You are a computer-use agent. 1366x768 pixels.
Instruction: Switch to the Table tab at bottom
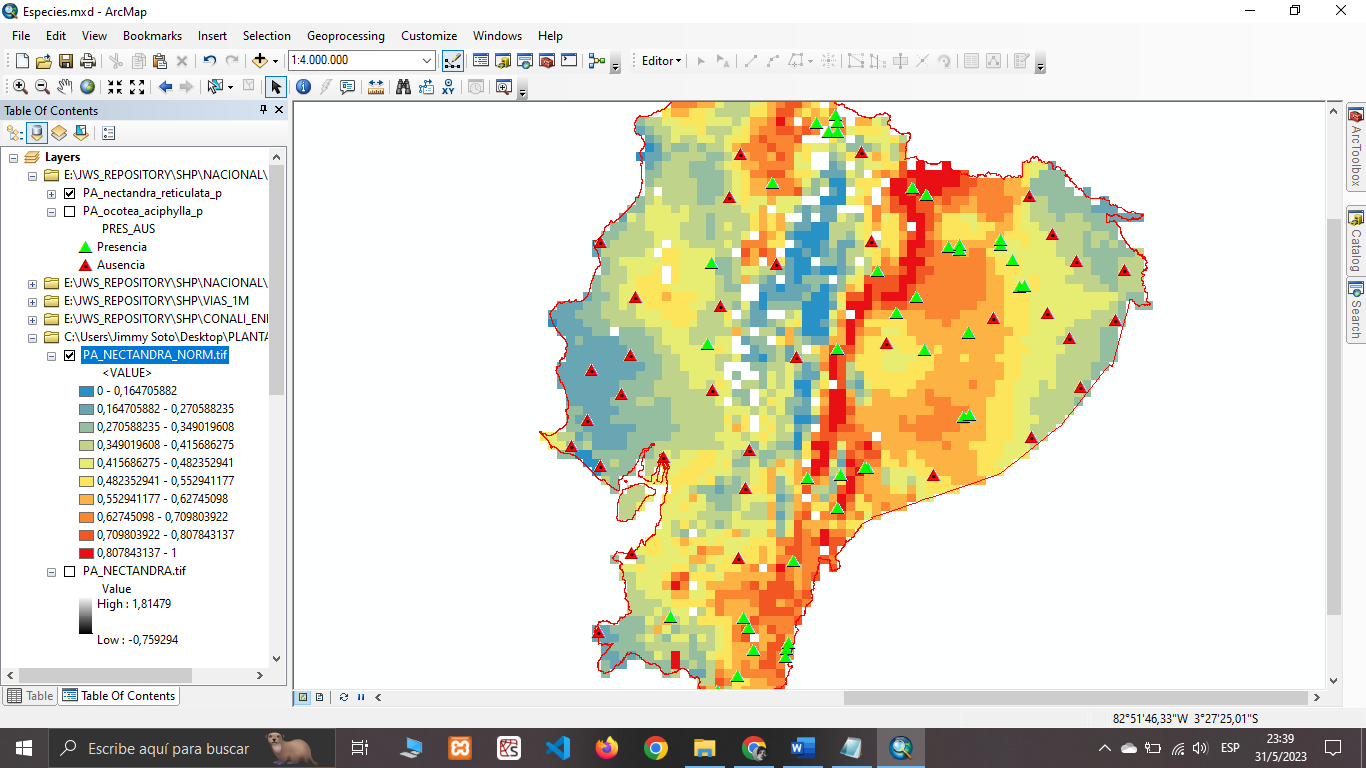(31, 696)
